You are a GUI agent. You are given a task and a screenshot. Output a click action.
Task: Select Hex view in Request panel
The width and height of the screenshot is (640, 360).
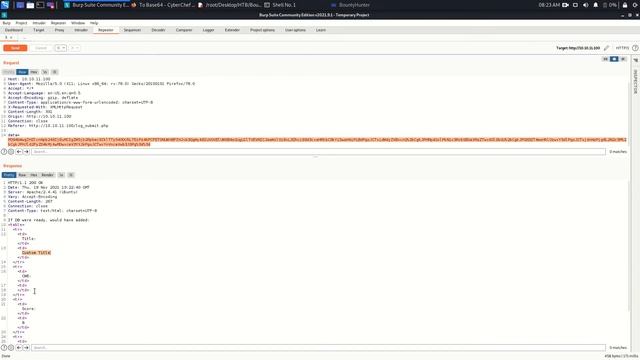(34, 72)
